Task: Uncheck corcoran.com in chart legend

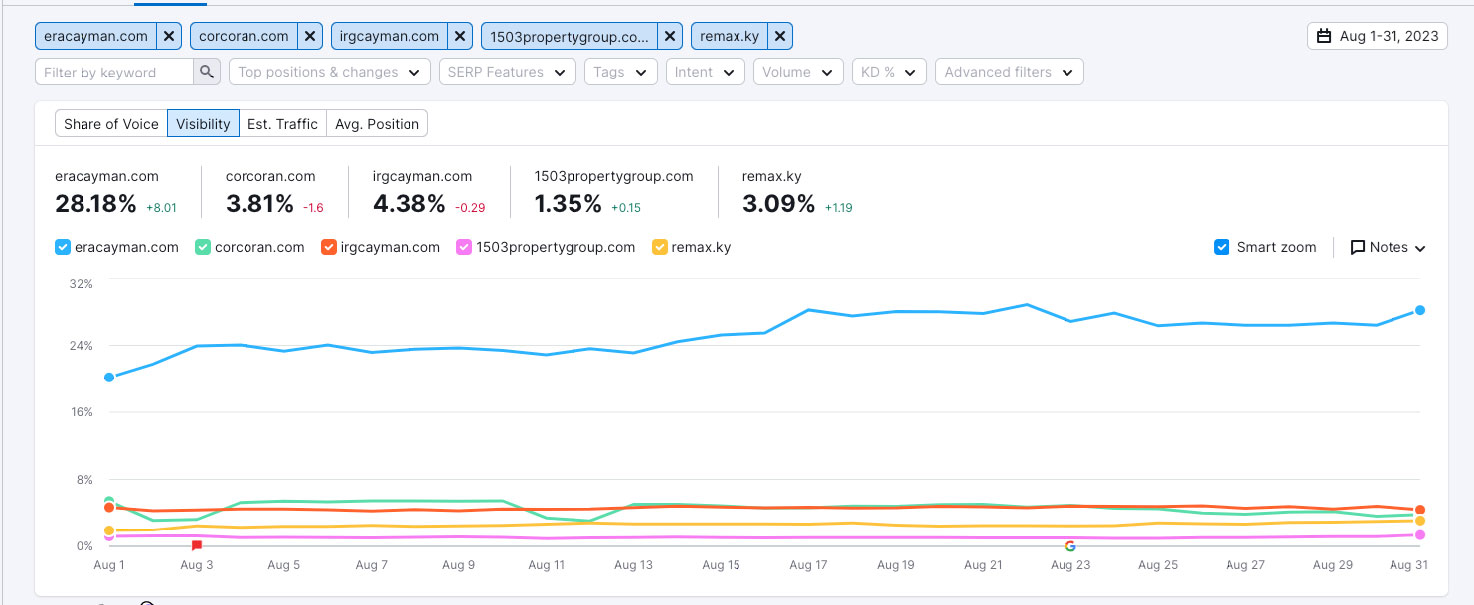Action: click(x=202, y=247)
